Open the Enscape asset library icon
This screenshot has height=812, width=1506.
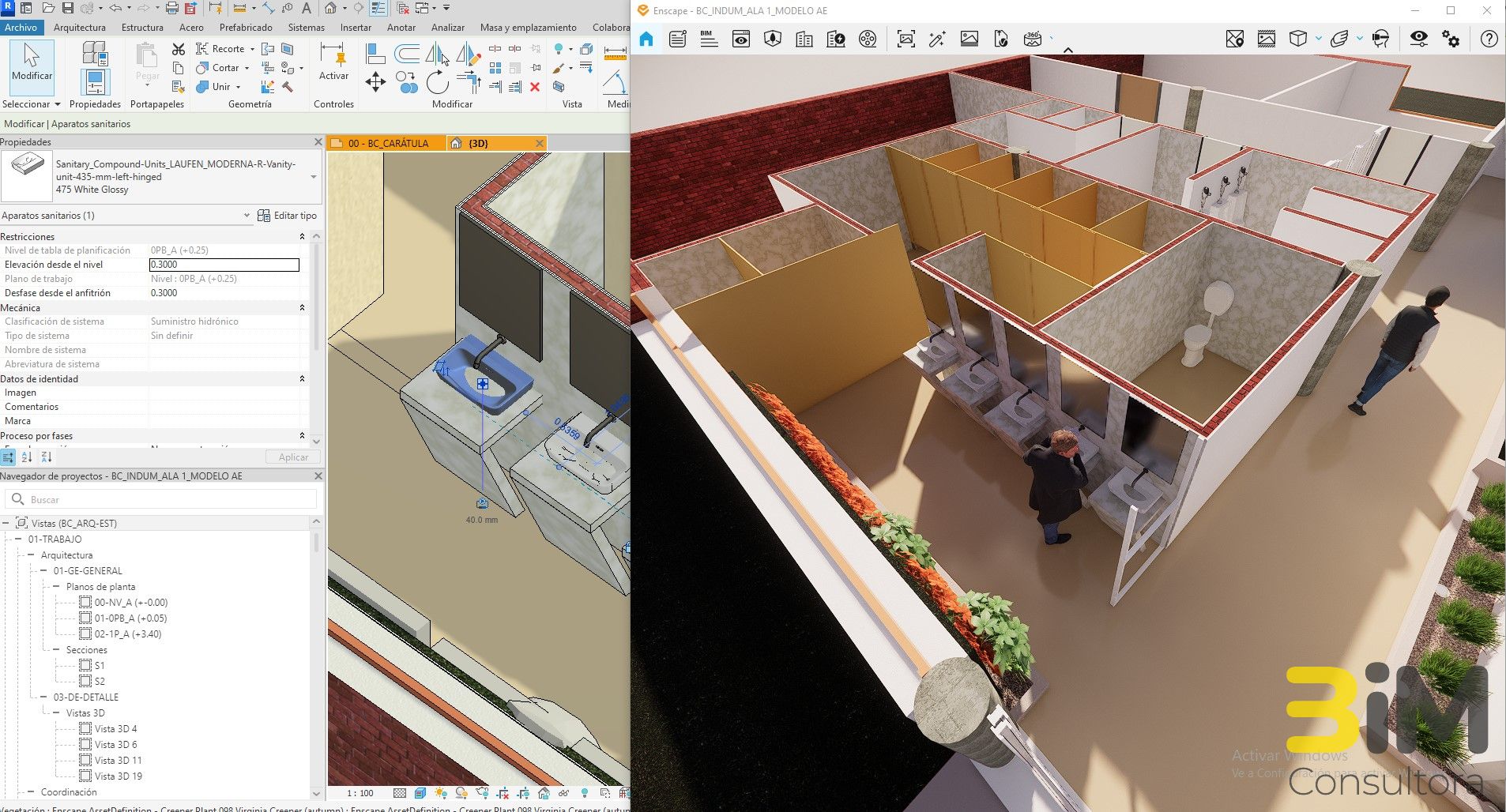point(1298,38)
